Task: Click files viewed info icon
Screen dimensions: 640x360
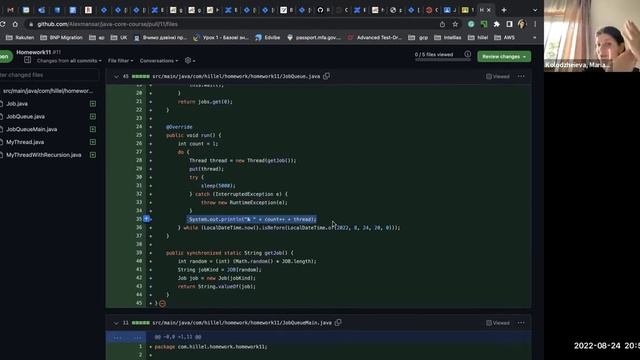Action: click(x=467, y=54)
